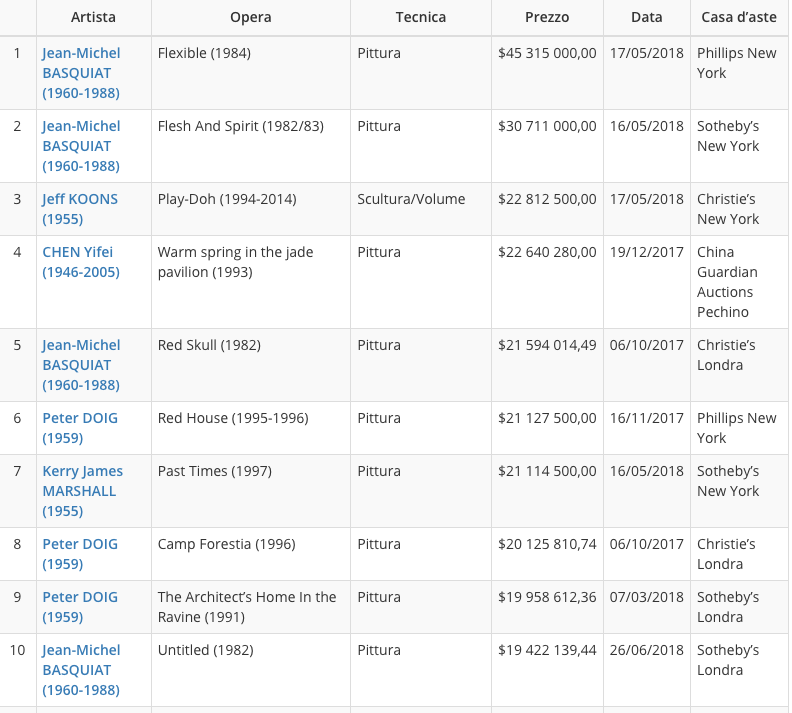The image size is (792, 713).
Task: Select the Tecnica column header
Action: click(x=421, y=17)
